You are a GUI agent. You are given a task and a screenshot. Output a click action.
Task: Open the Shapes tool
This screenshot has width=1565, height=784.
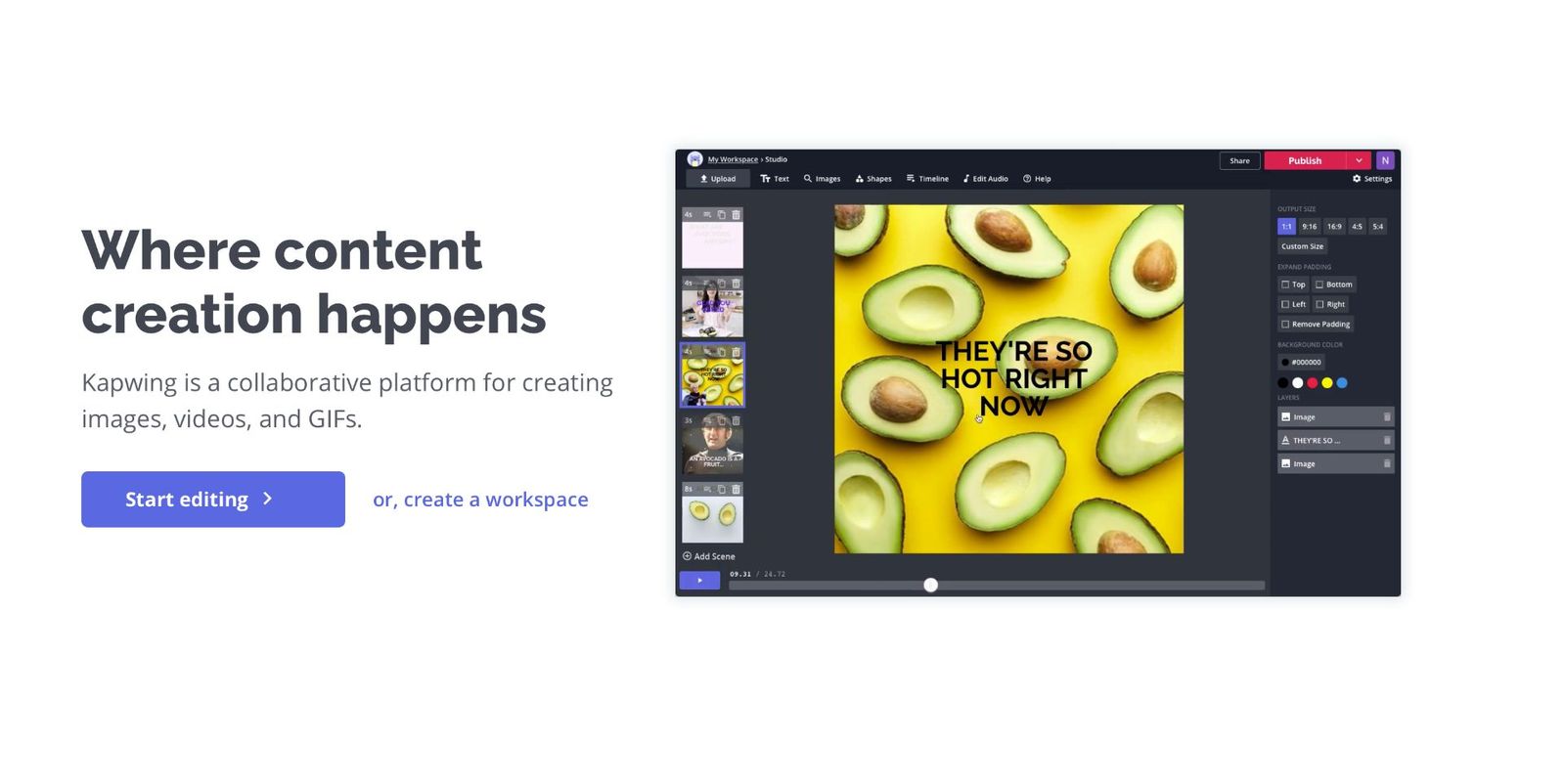point(873,179)
